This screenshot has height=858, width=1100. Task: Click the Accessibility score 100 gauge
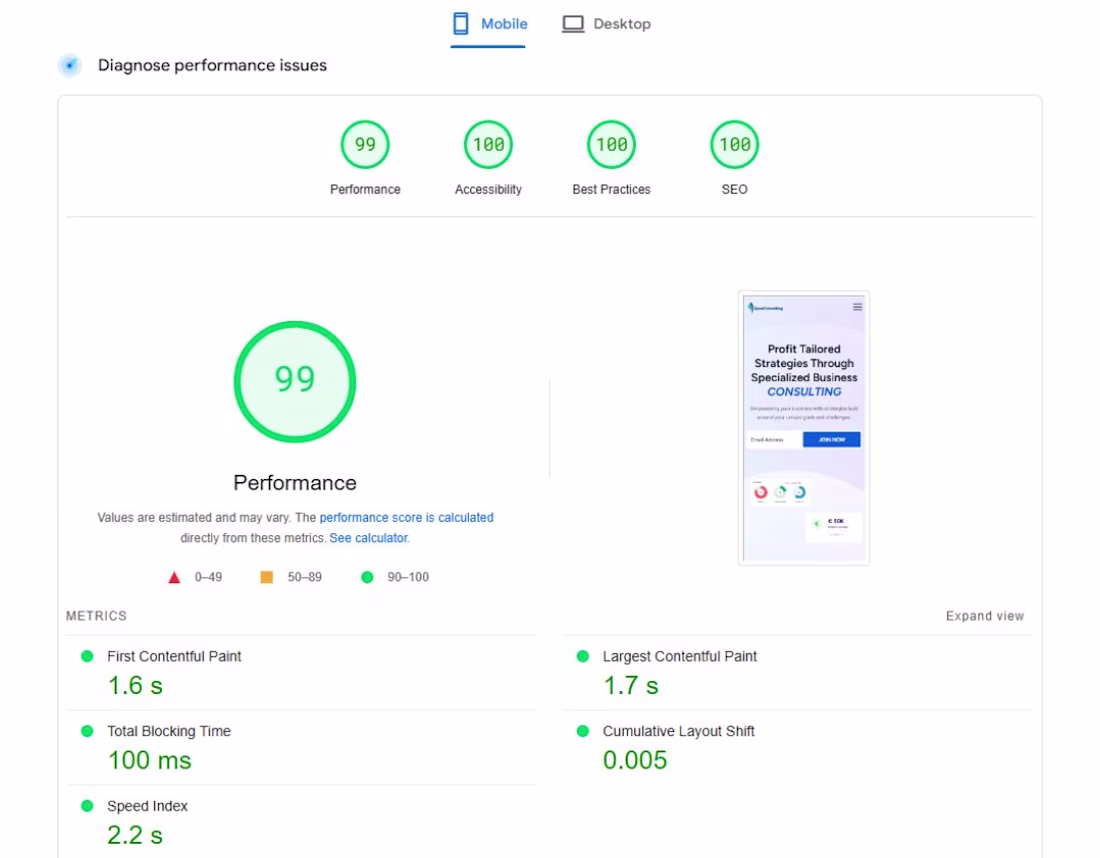(x=488, y=145)
